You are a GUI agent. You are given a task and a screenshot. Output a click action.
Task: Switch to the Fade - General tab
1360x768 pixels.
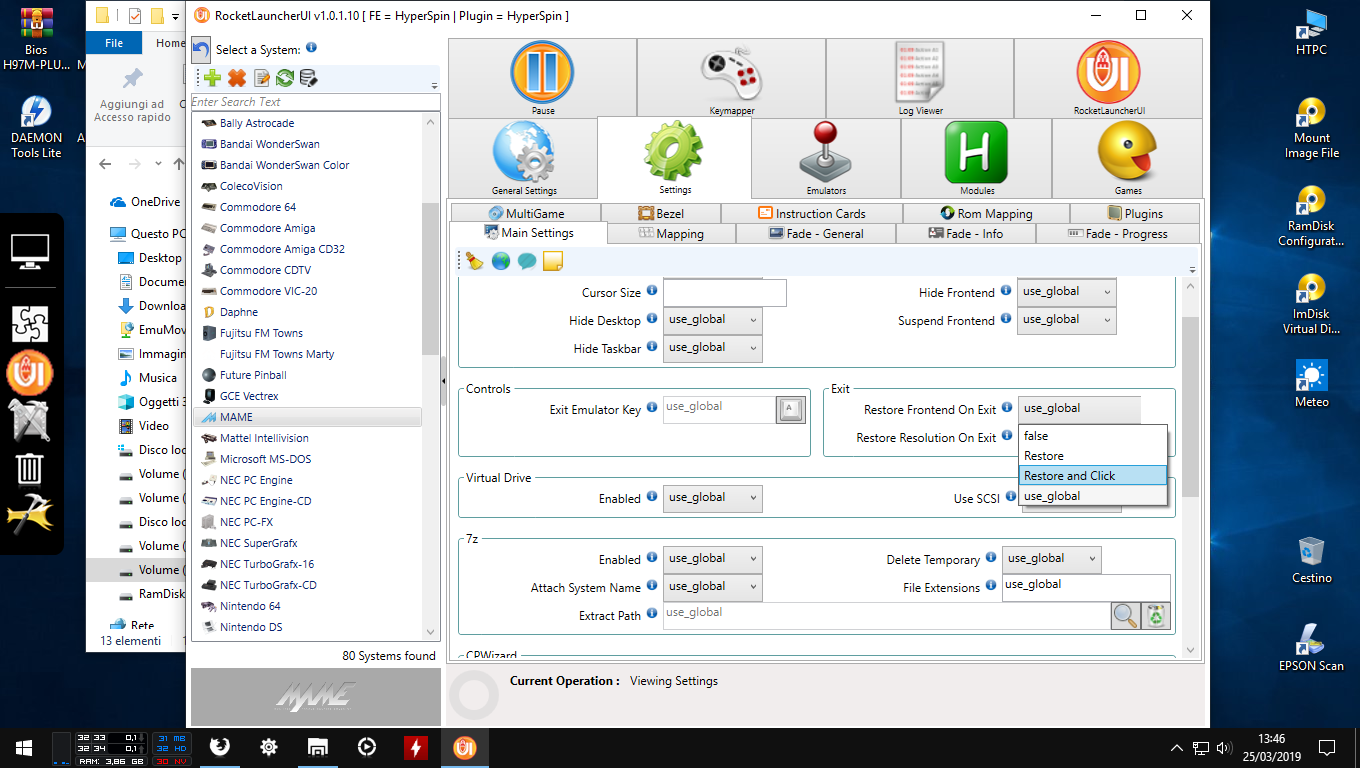815,233
